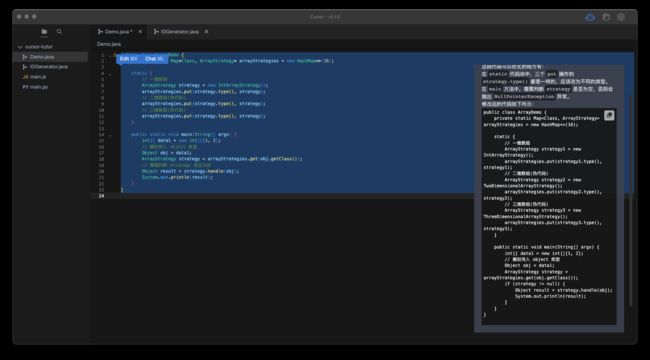650x360 pixels.
Task: Click the chat panel vertical scrollbar
Action: [x=631, y=201]
